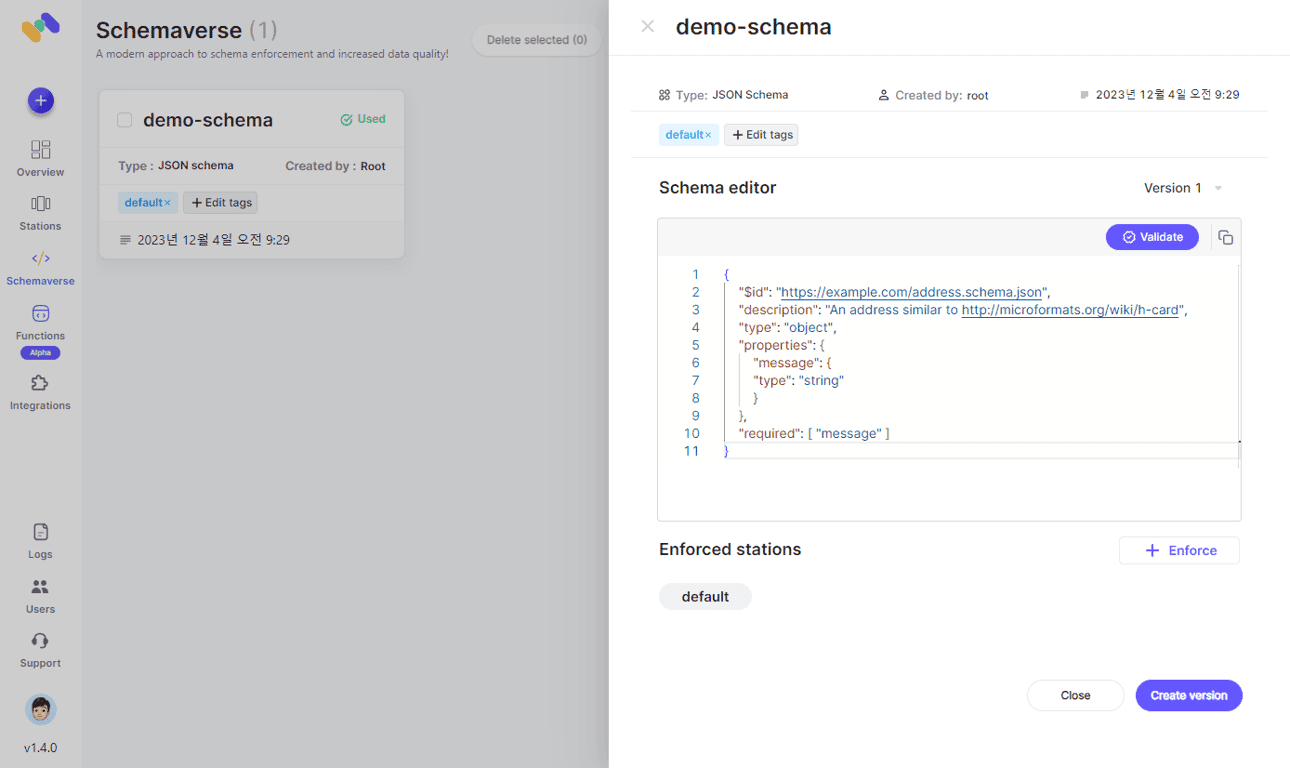Click "required": [ "message" ] line
The height and width of the screenshot is (768, 1290).
click(813, 433)
